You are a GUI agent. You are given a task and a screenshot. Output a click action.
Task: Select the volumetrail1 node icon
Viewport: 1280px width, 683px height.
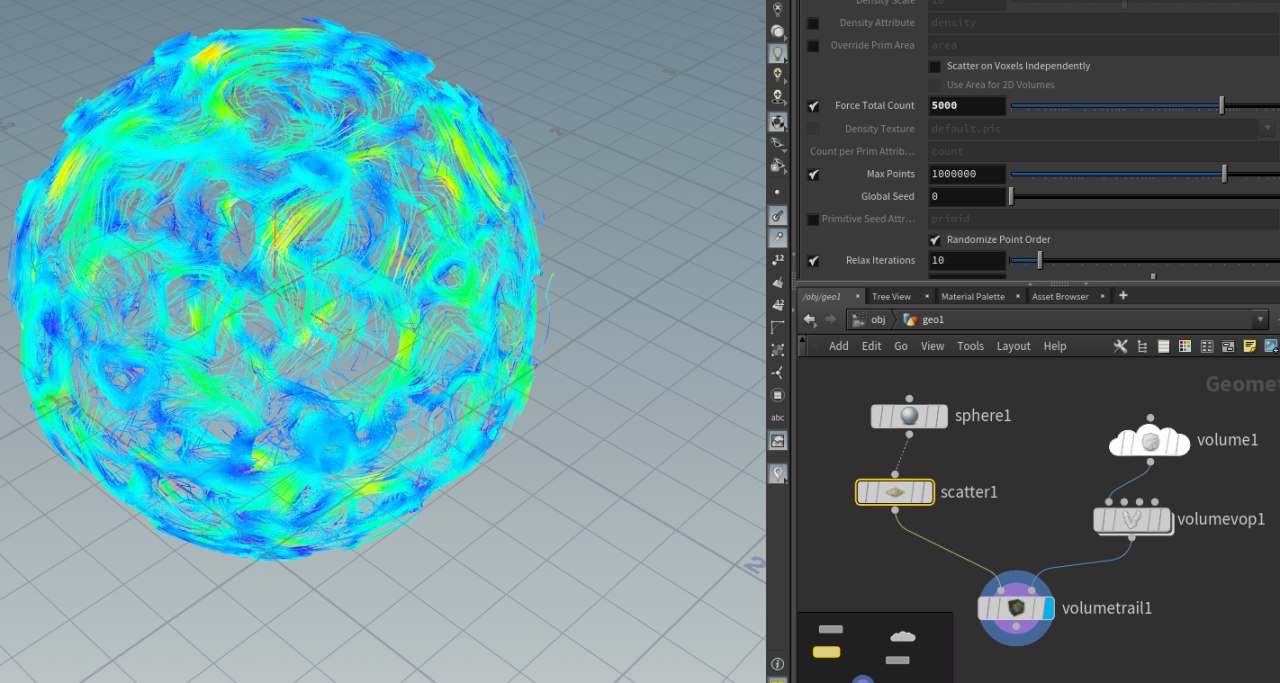pyautogui.click(x=1016, y=607)
